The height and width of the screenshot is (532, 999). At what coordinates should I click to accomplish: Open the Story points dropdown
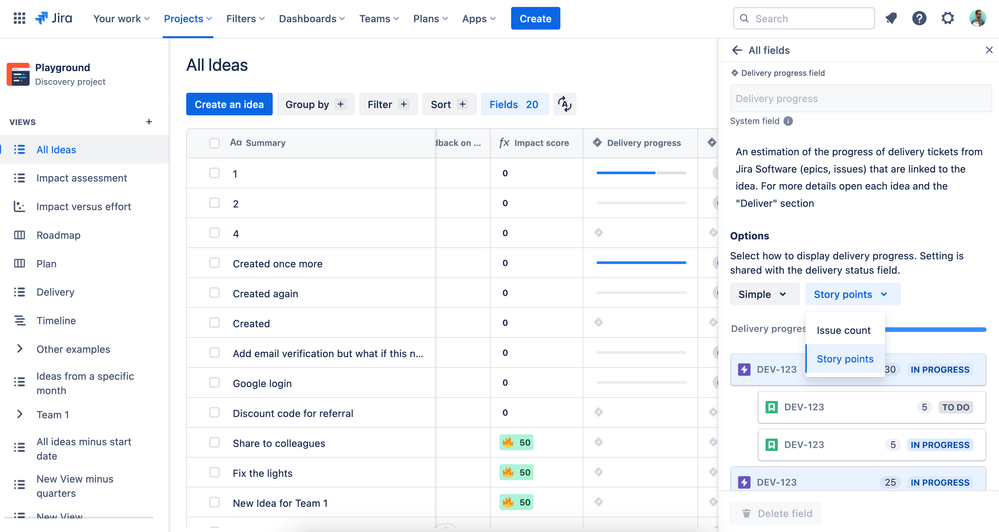point(851,294)
